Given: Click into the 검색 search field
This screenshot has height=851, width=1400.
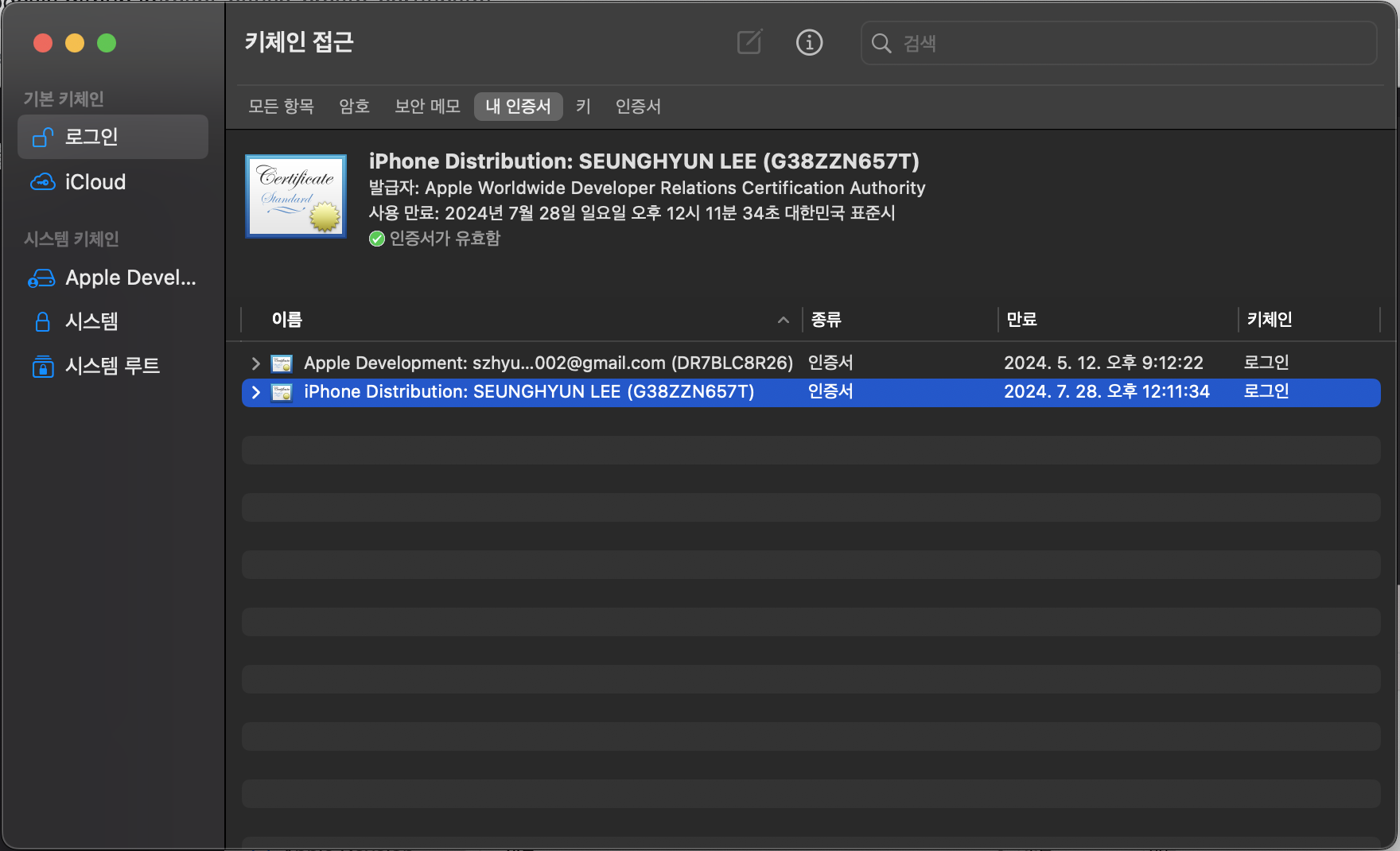Looking at the screenshot, I should click(x=1118, y=43).
